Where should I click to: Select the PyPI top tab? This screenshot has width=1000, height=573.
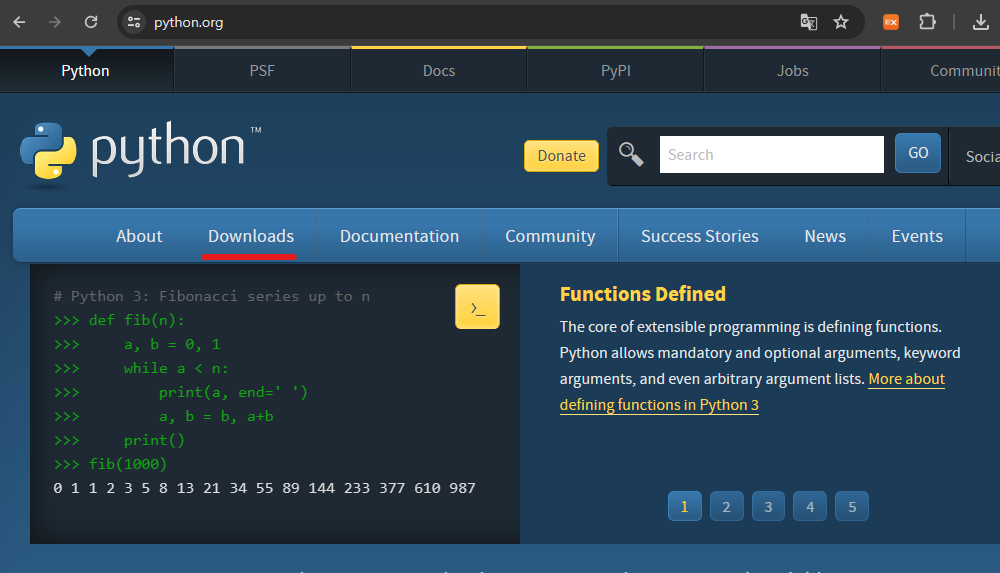[x=615, y=71]
